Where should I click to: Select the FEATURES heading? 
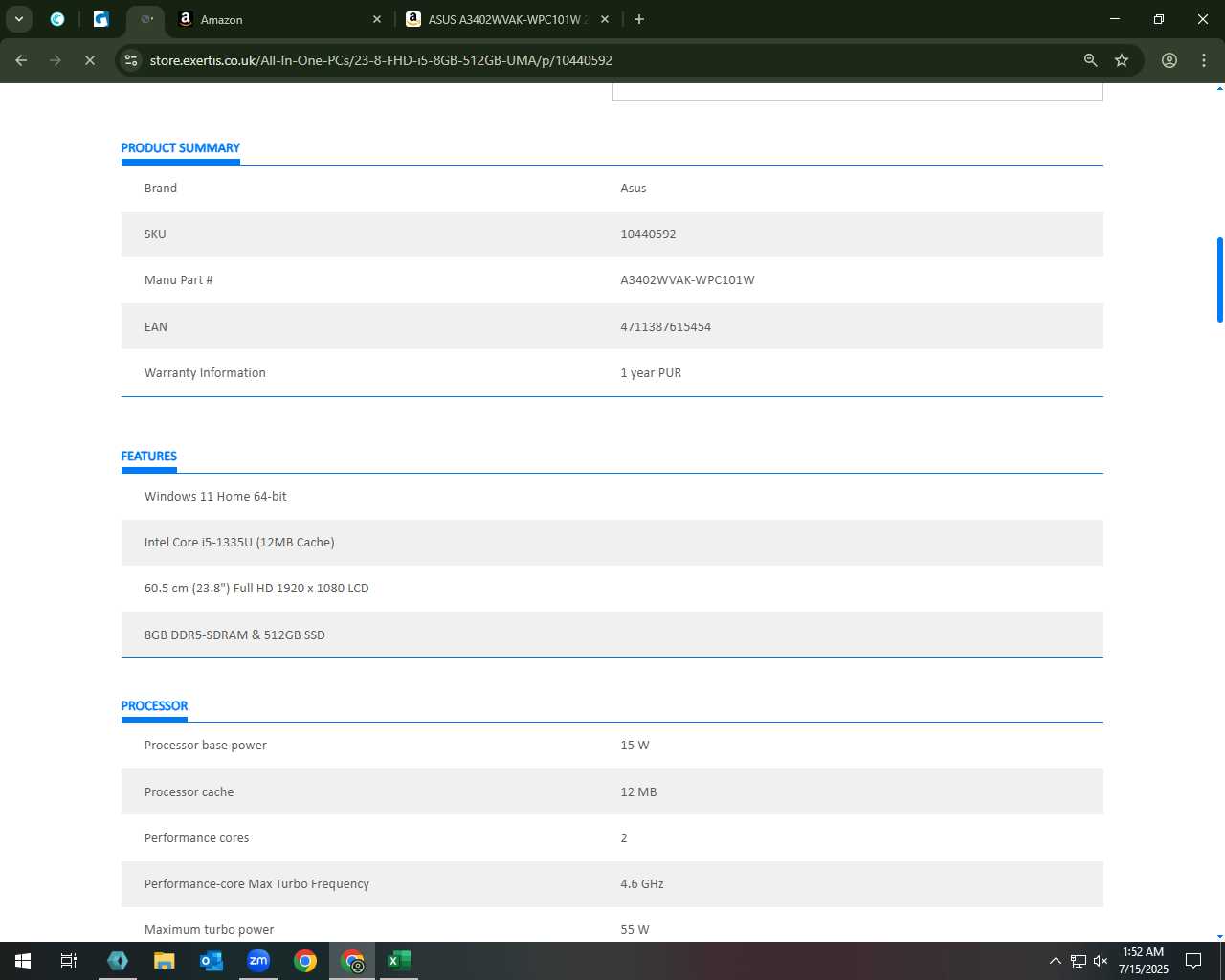click(x=148, y=456)
